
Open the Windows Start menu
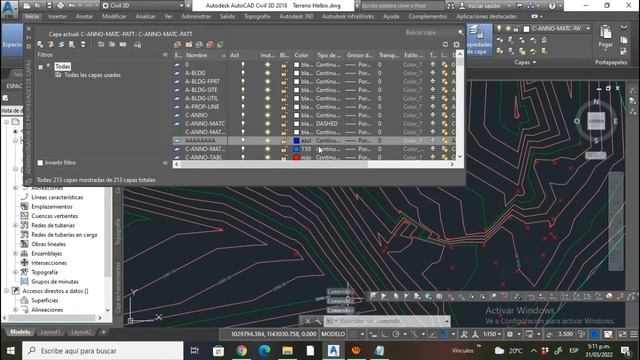11,351
